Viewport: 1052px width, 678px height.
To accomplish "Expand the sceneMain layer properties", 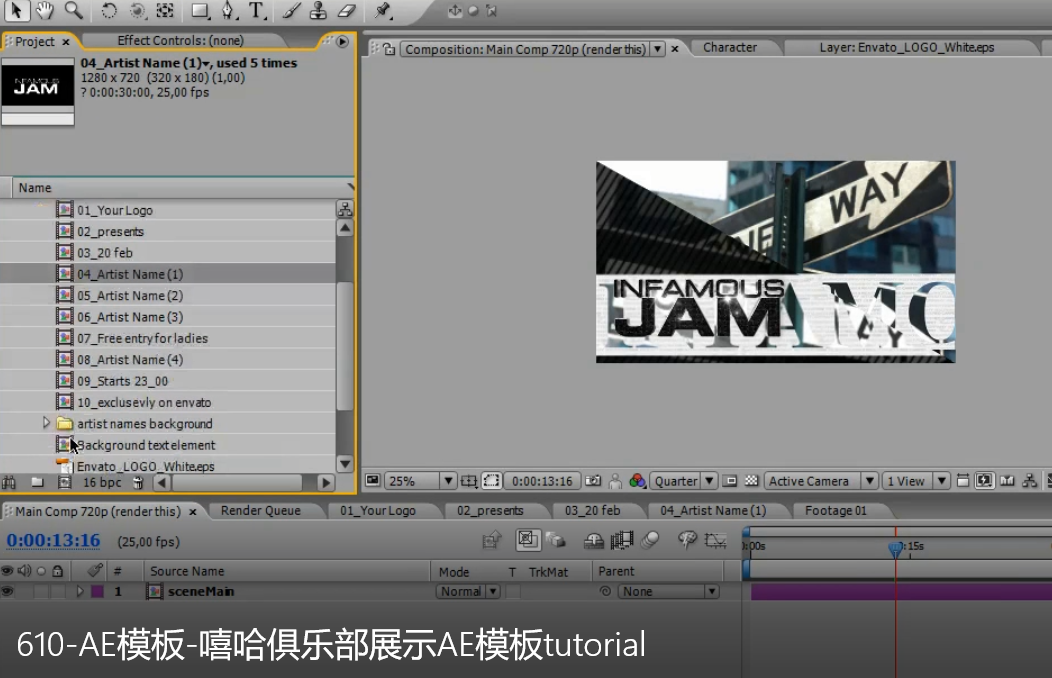I will click(80, 591).
